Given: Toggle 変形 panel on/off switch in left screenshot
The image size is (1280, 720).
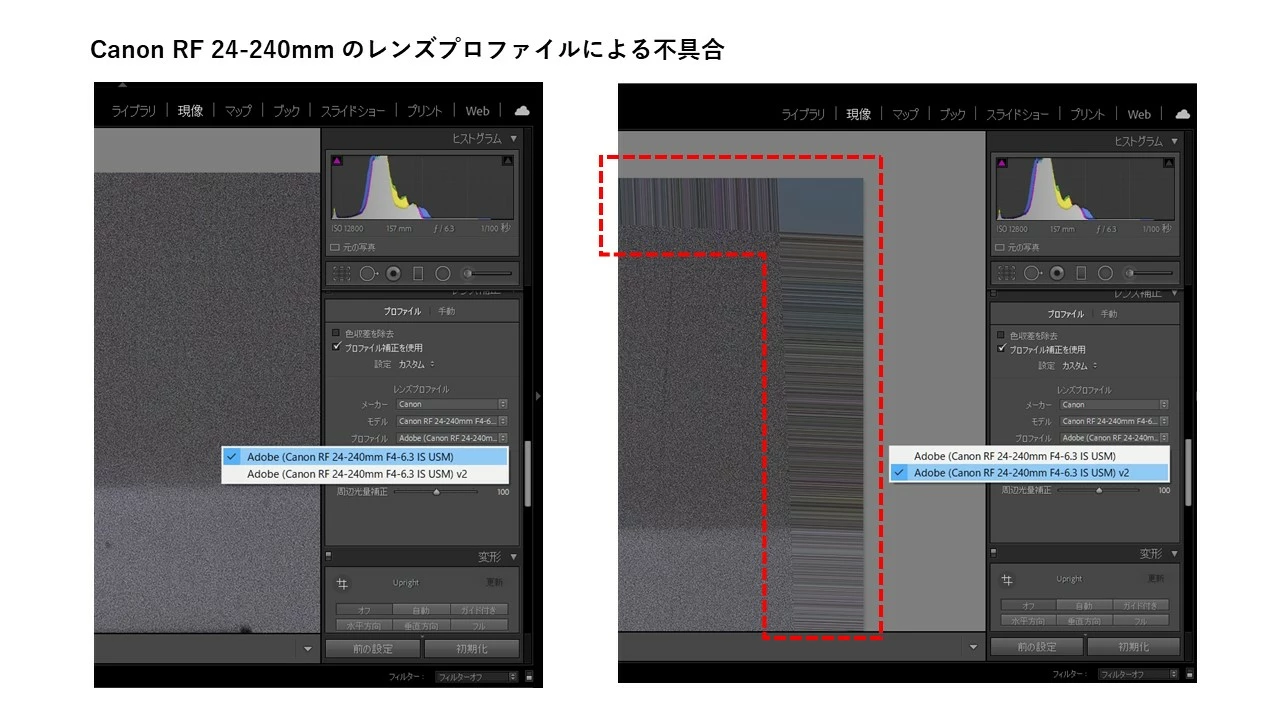Looking at the screenshot, I should tap(329, 555).
